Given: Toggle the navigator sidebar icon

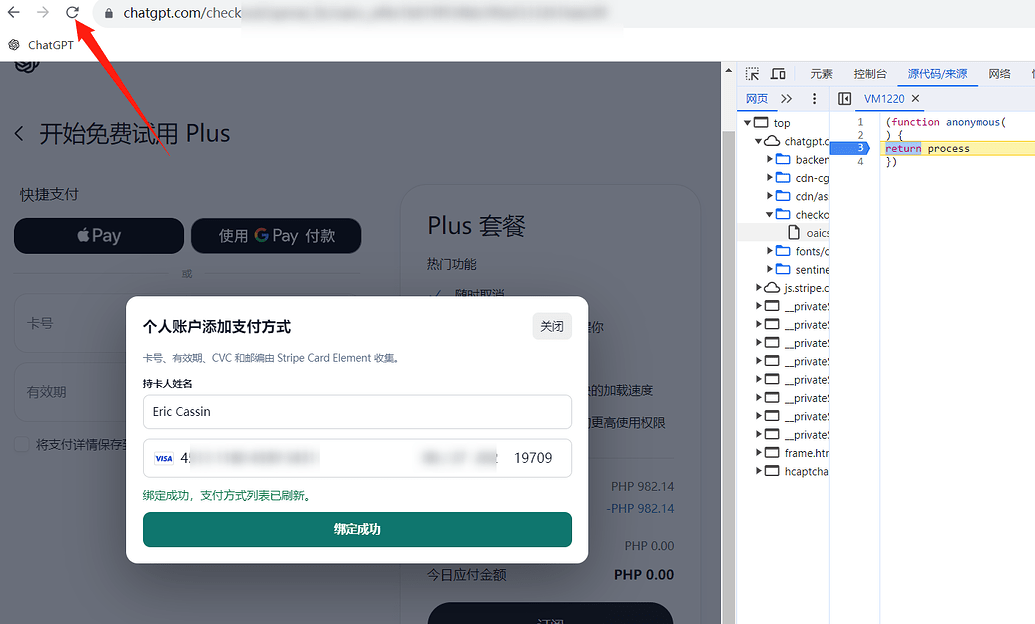Looking at the screenshot, I should [844, 99].
